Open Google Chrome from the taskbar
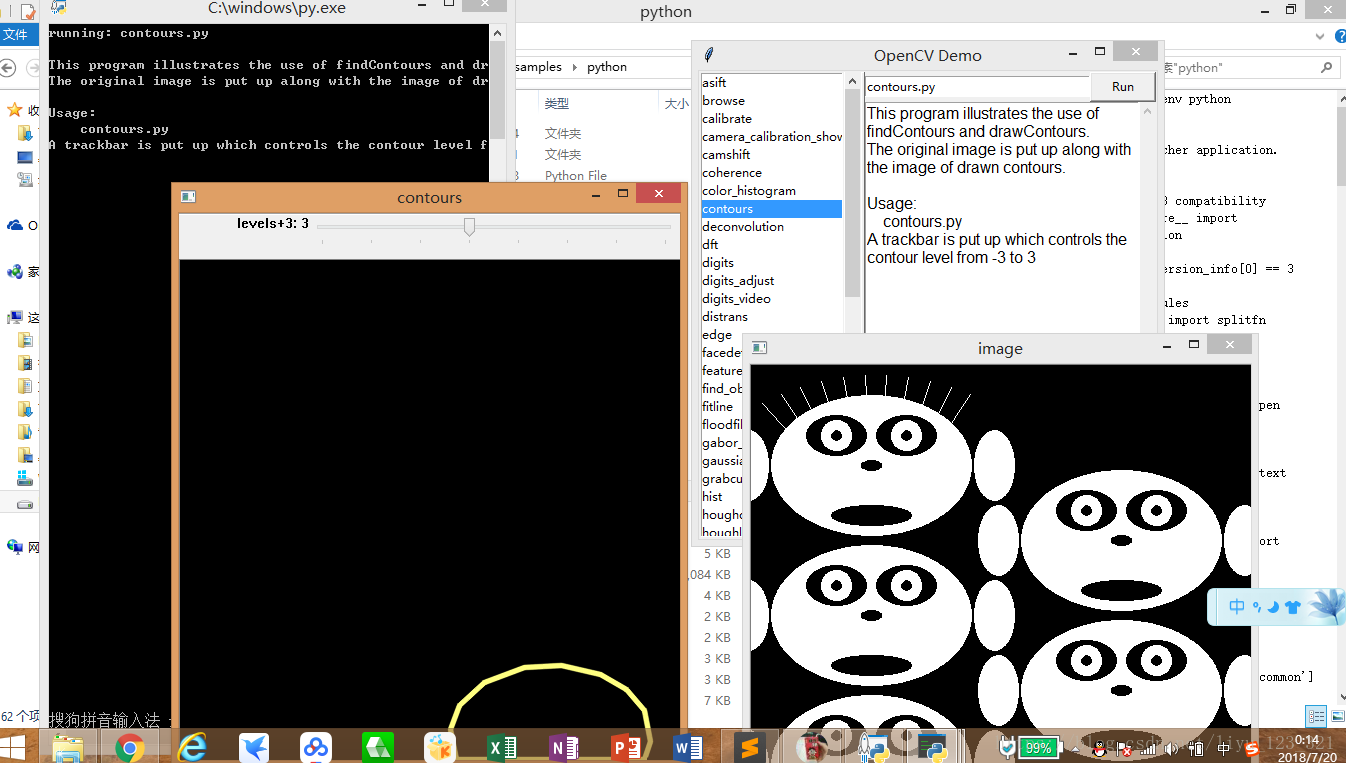1346x763 pixels. 129,747
